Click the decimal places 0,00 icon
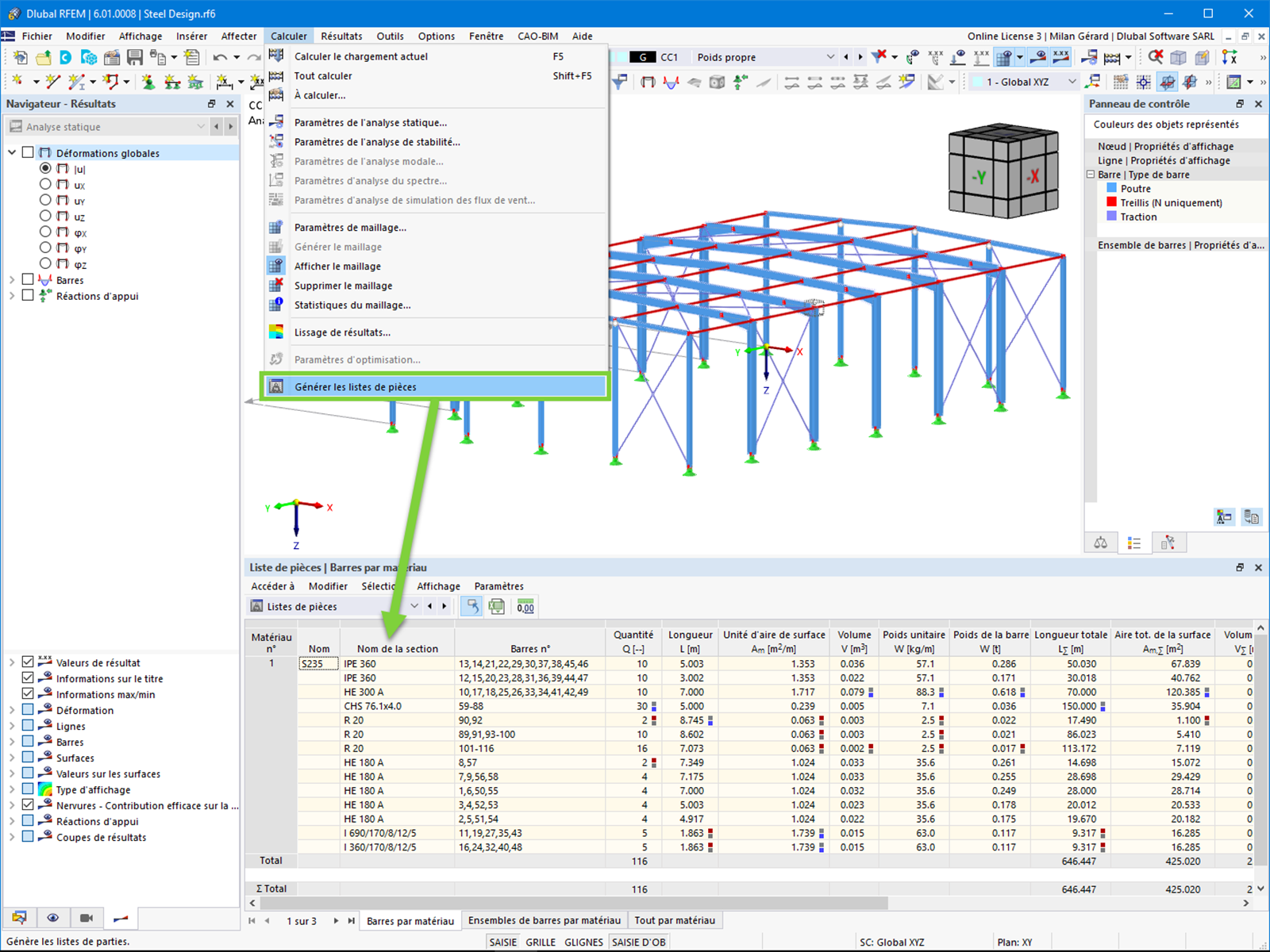 click(525, 607)
